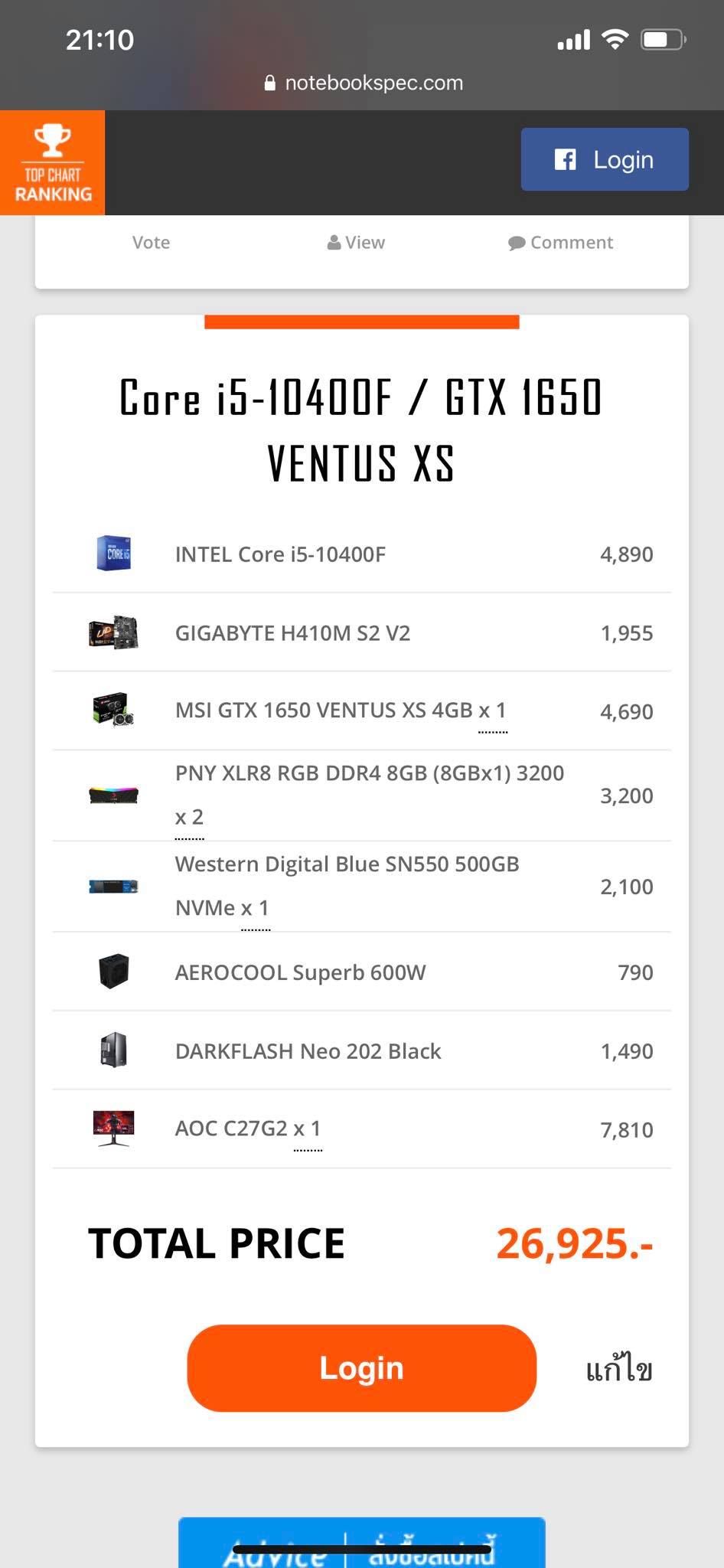Open the Comment section
The height and width of the screenshot is (1568, 724).
[560, 243]
